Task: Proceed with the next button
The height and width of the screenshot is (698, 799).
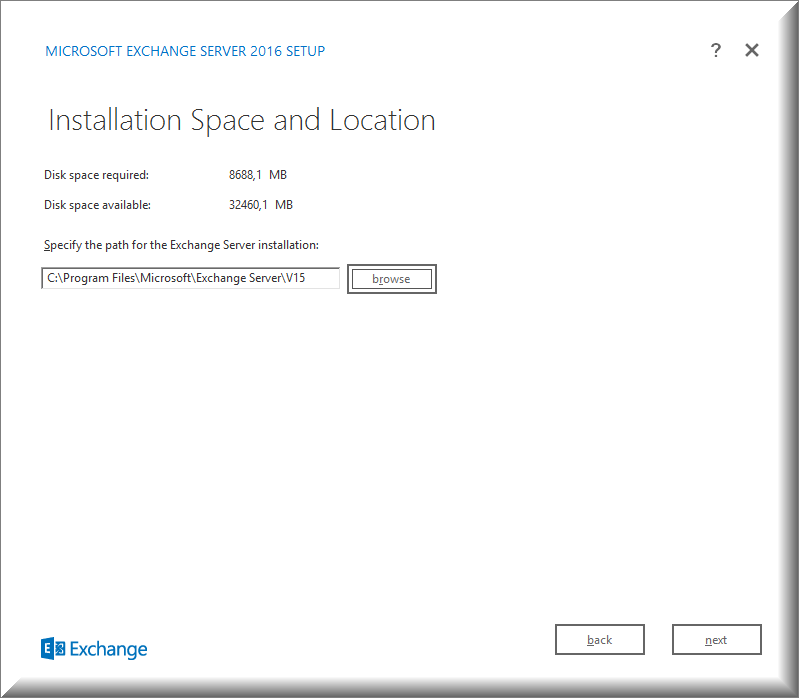Action: coord(716,639)
